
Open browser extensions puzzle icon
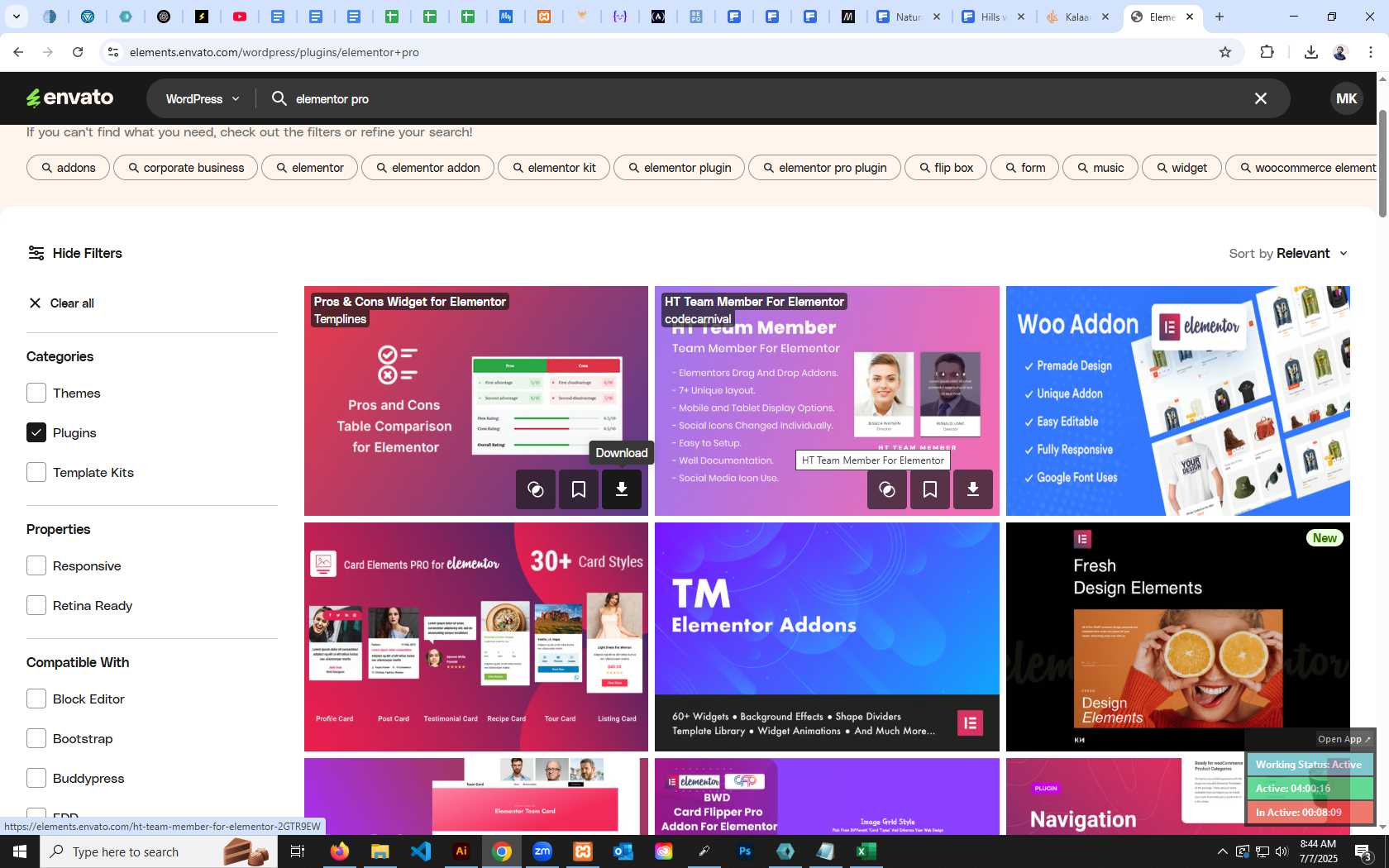1267,52
